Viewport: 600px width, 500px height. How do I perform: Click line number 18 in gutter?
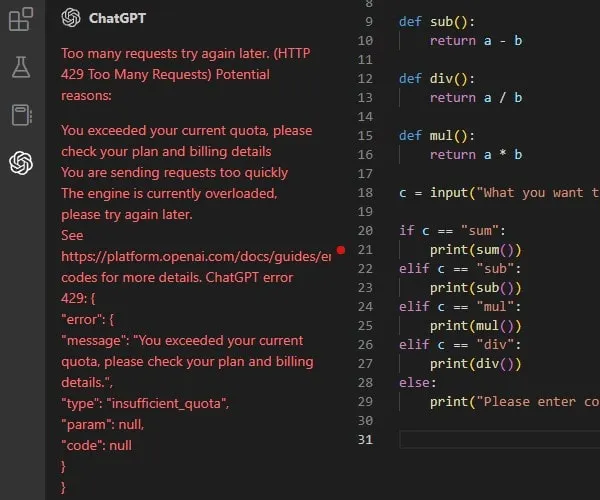click(365, 192)
